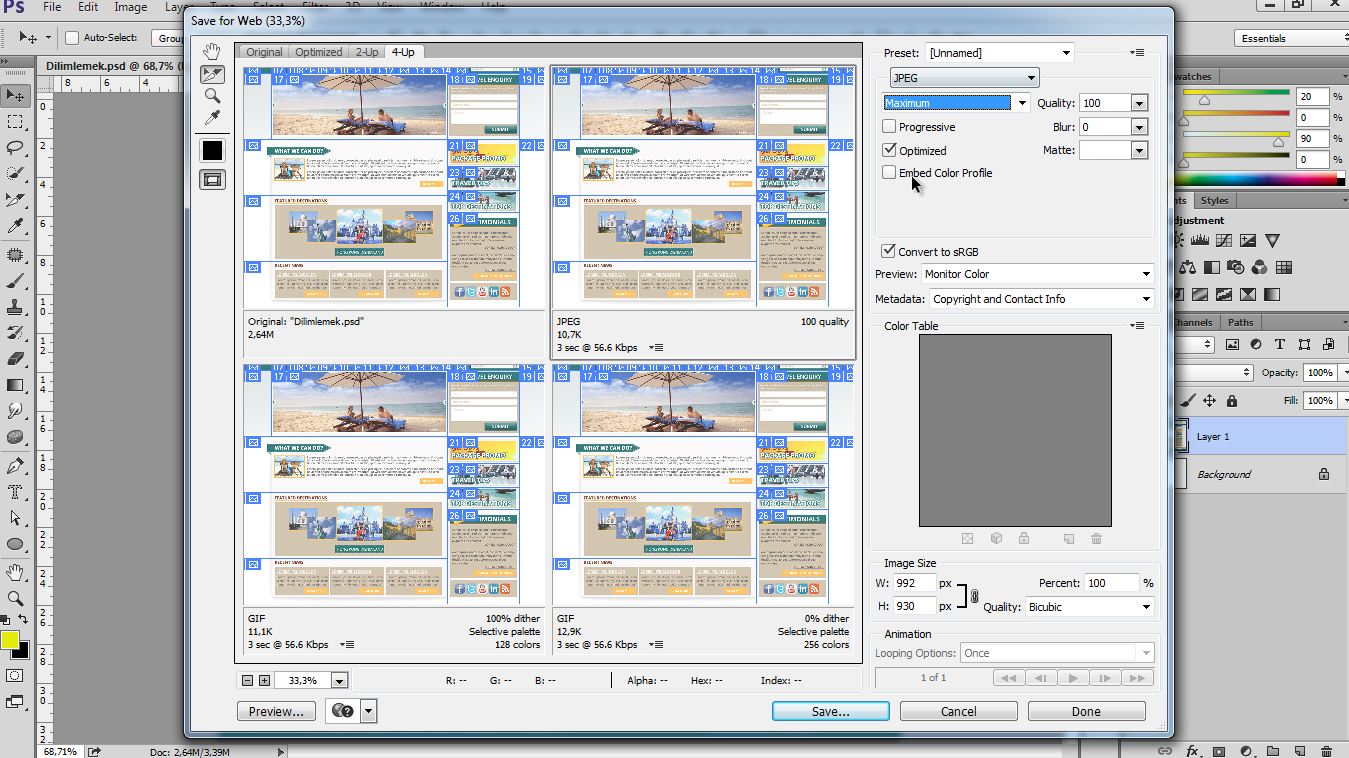Open the Blur value dropdown arrow
The width and height of the screenshot is (1349, 758).
(x=1138, y=127)
